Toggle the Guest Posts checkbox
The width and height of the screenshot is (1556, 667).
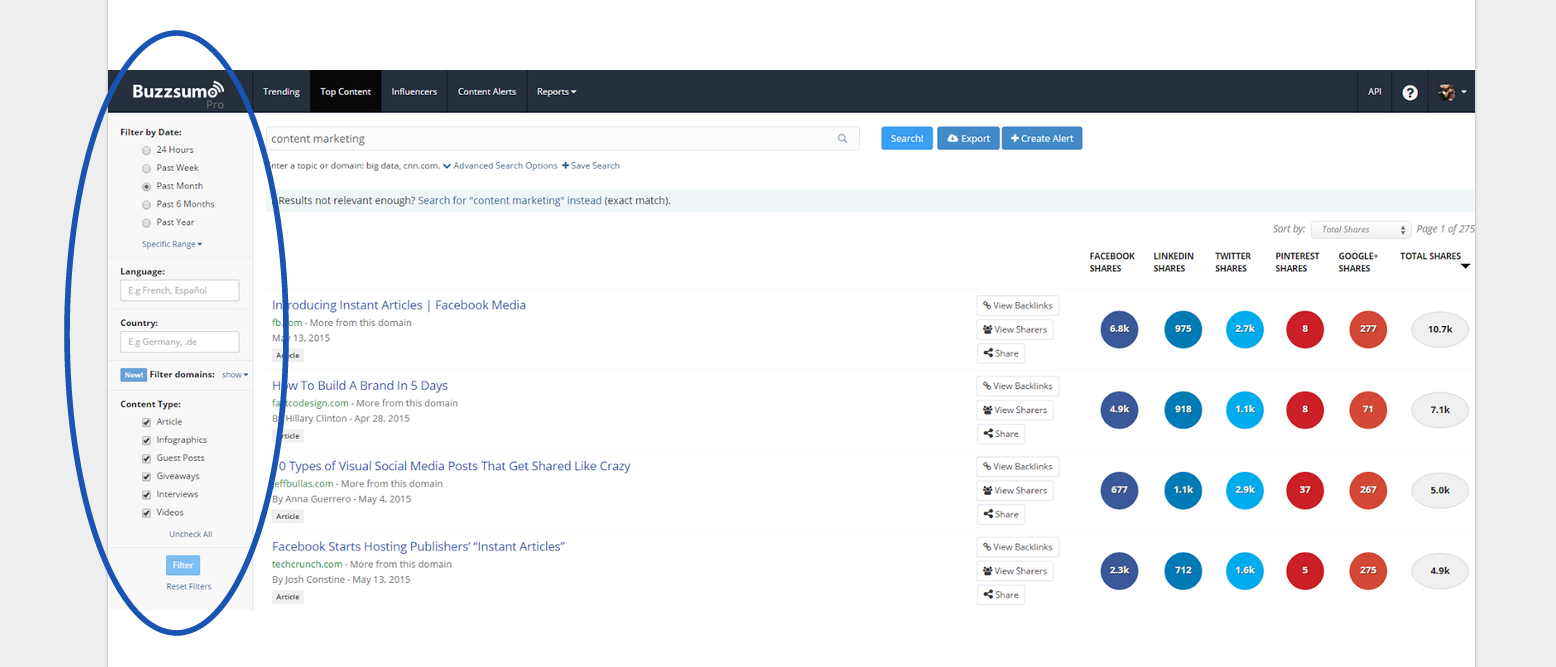click(x=147, y=458)
